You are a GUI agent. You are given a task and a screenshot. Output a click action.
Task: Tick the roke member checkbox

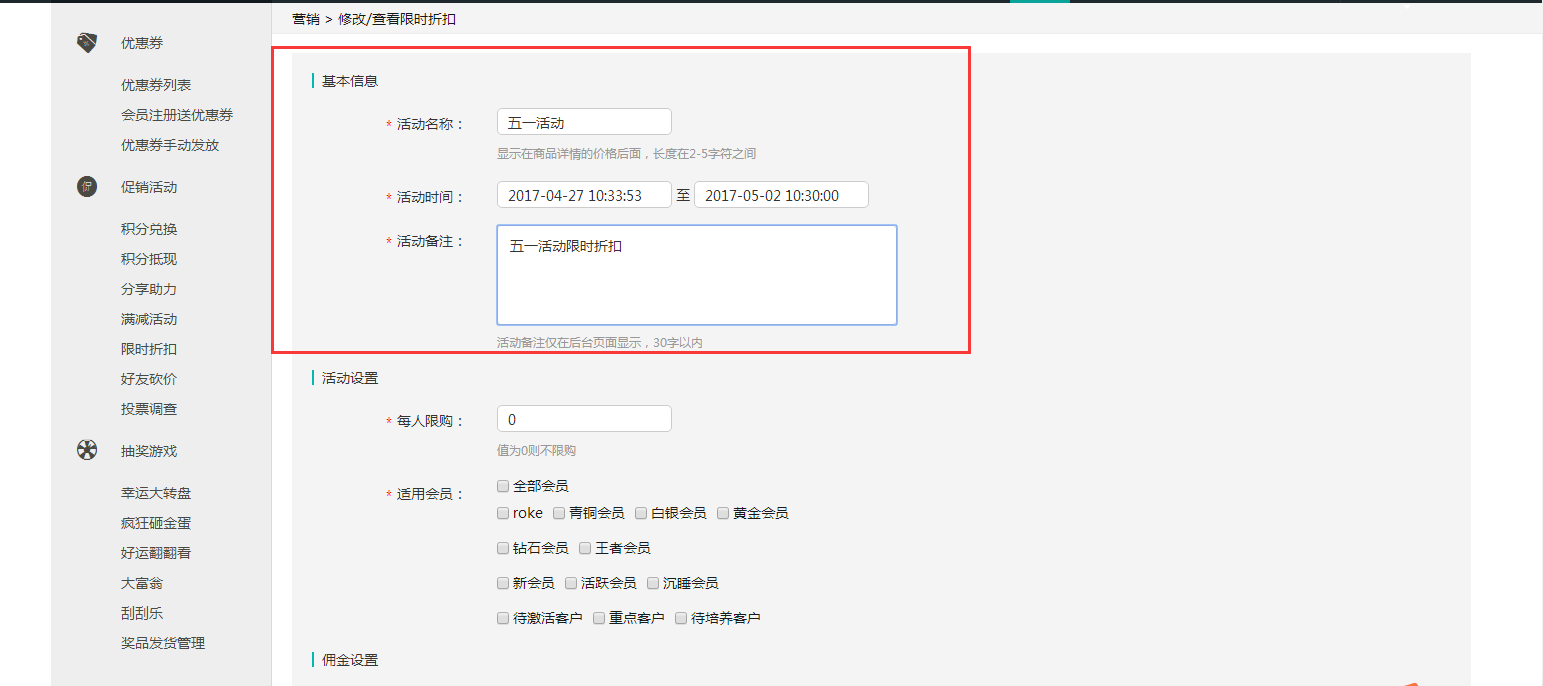pyautogui.click(x=503, y=513)
